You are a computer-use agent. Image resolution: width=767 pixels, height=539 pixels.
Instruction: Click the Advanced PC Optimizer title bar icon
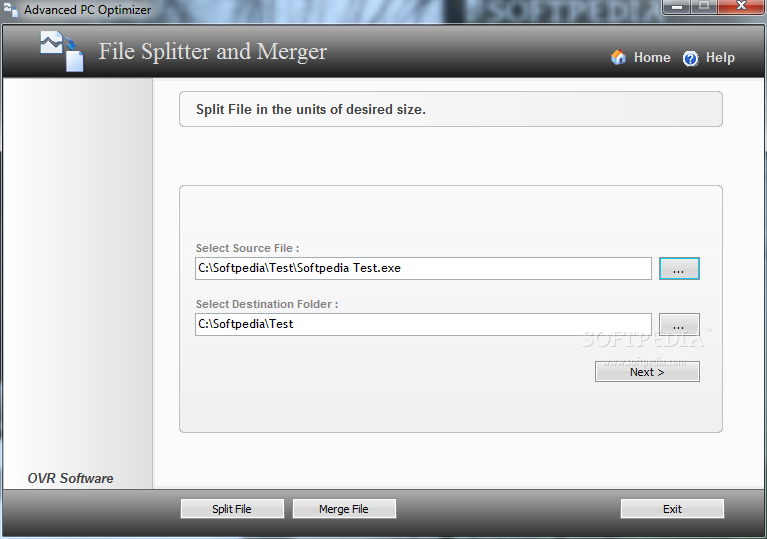click(11, 9)
